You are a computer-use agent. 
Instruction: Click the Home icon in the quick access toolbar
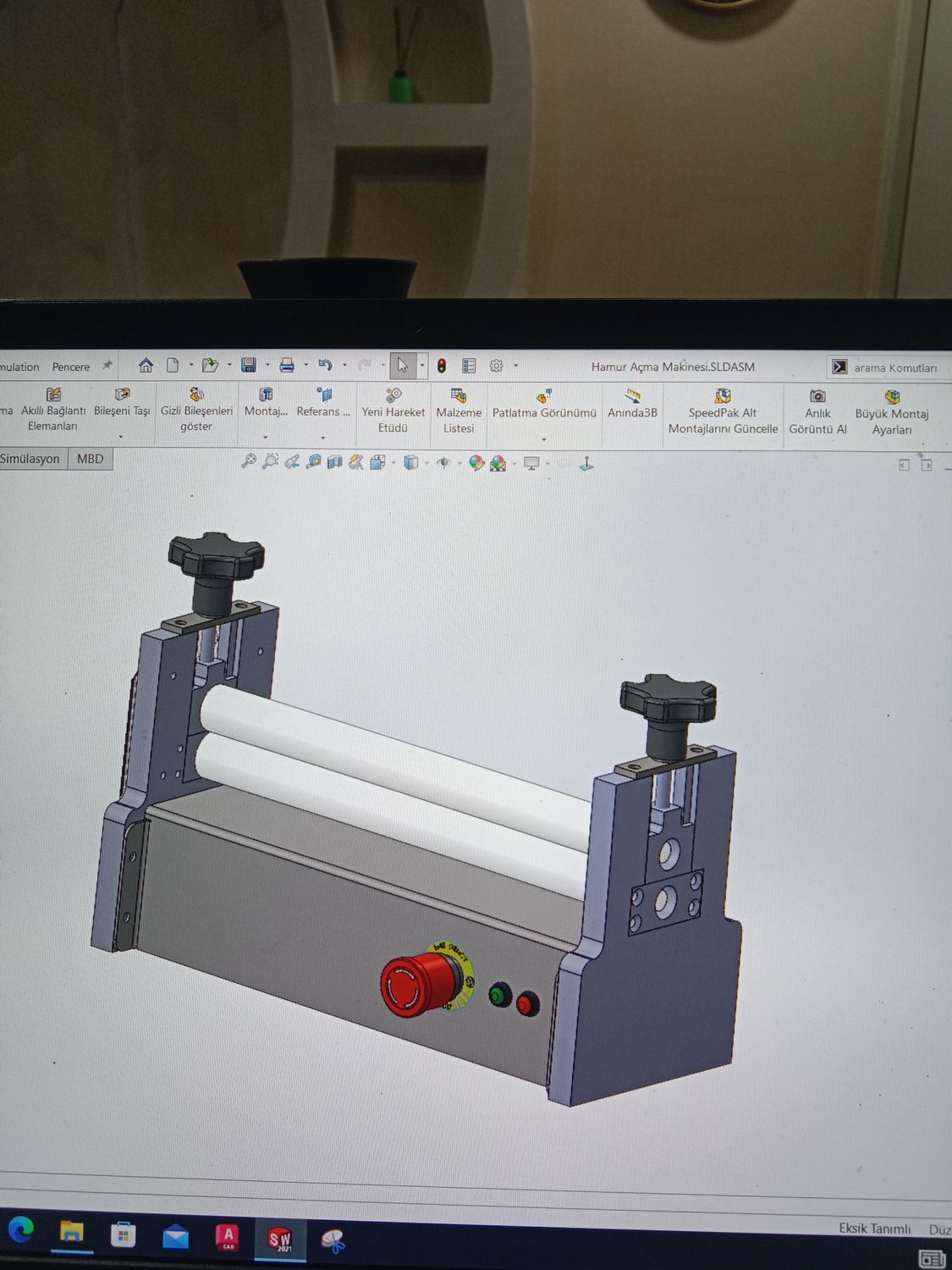146,366
